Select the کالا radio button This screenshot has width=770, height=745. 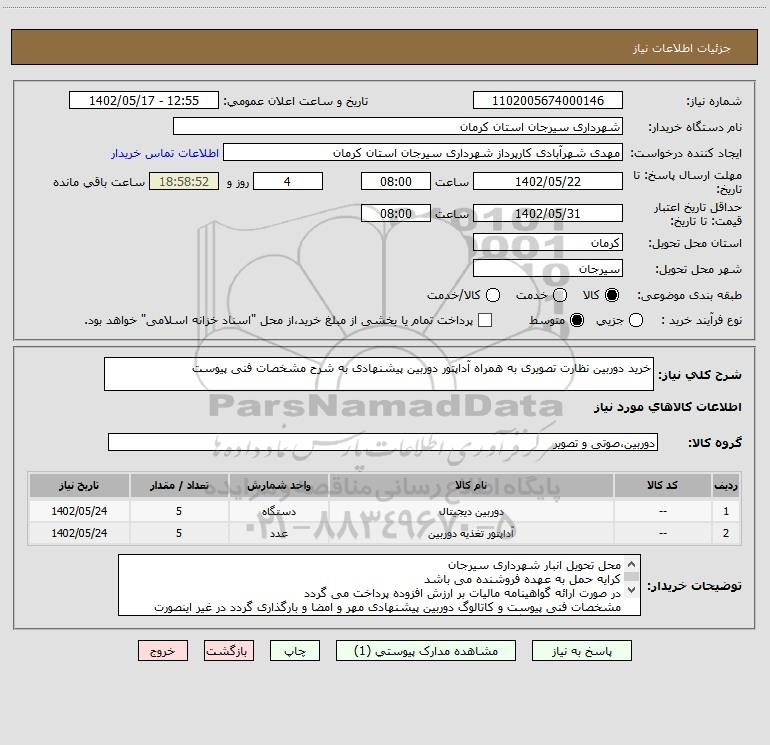(612, 295)
